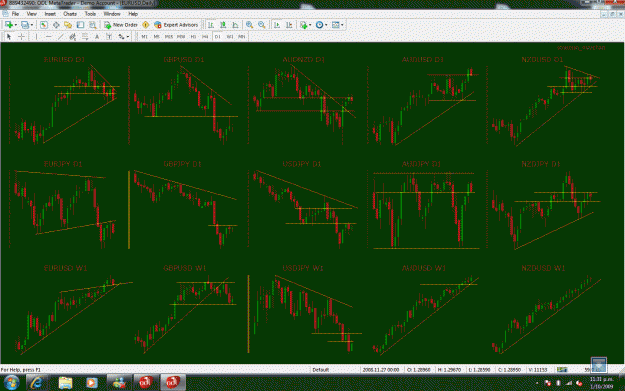625x391 pixels.
Task: Select the Fibonacci Retracement tool
Action: pyautogui.click(x=85, y=37)
